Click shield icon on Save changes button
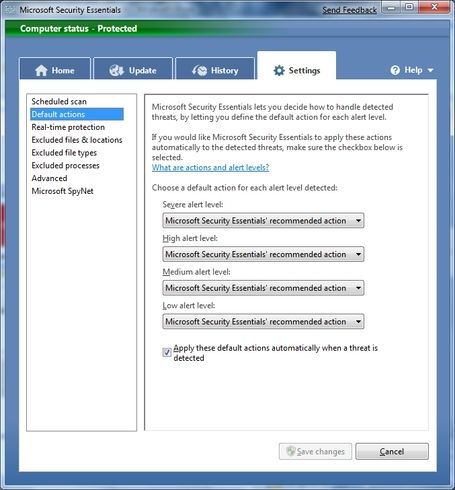The image size is (455, 490). [x=291, y=451]
